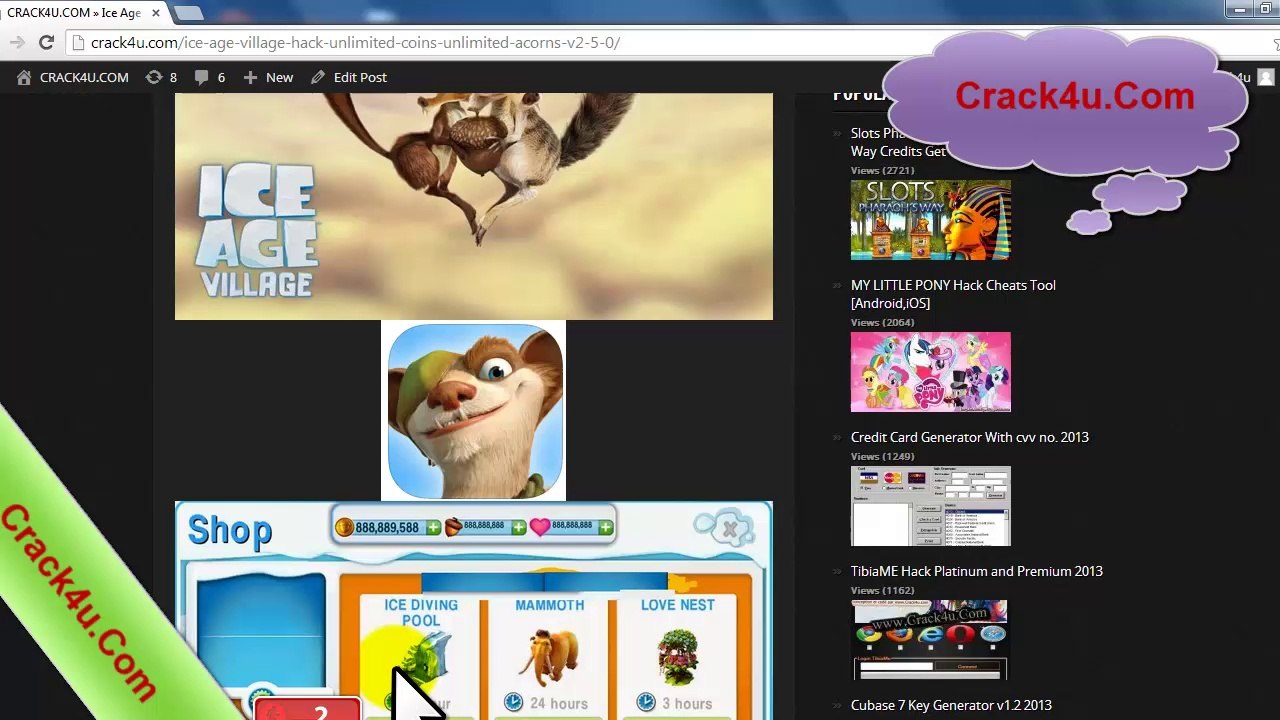
Task: Select the Mammoth shop item
Action: pyautogui.click(x=549, y=655)
